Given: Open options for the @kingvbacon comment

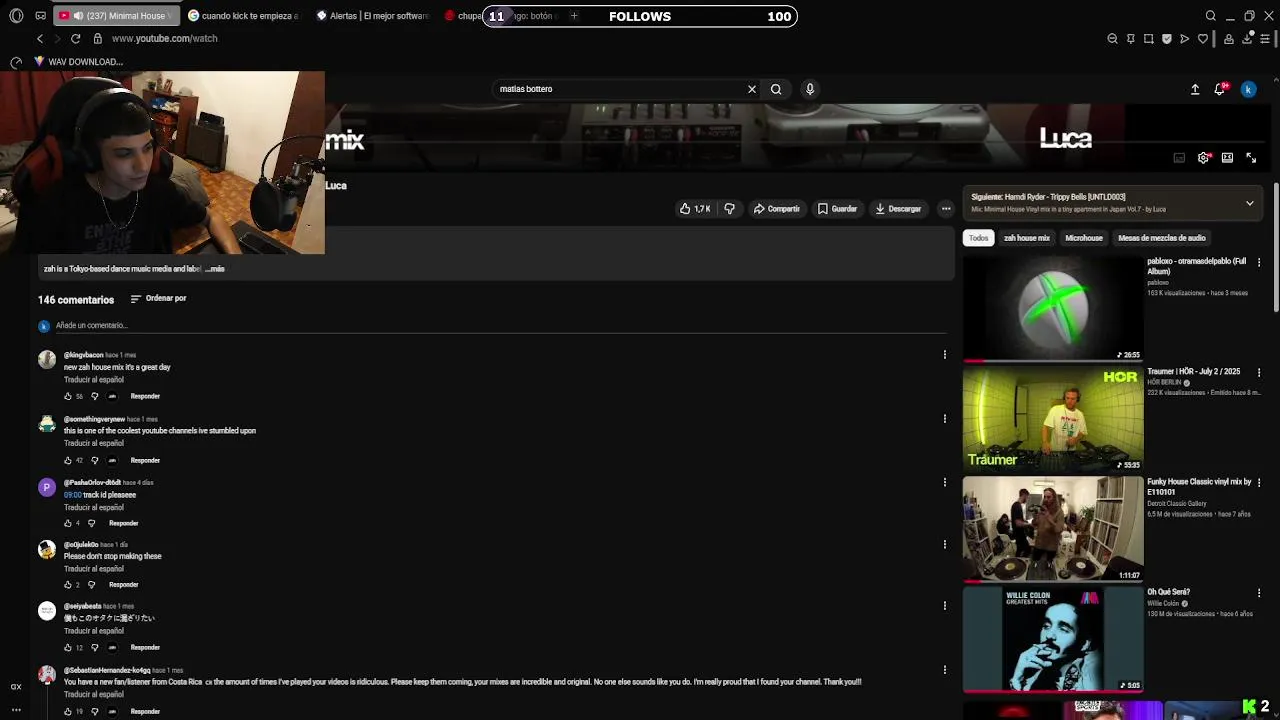Looking at the screenshot, I should (x=945, y=354).
